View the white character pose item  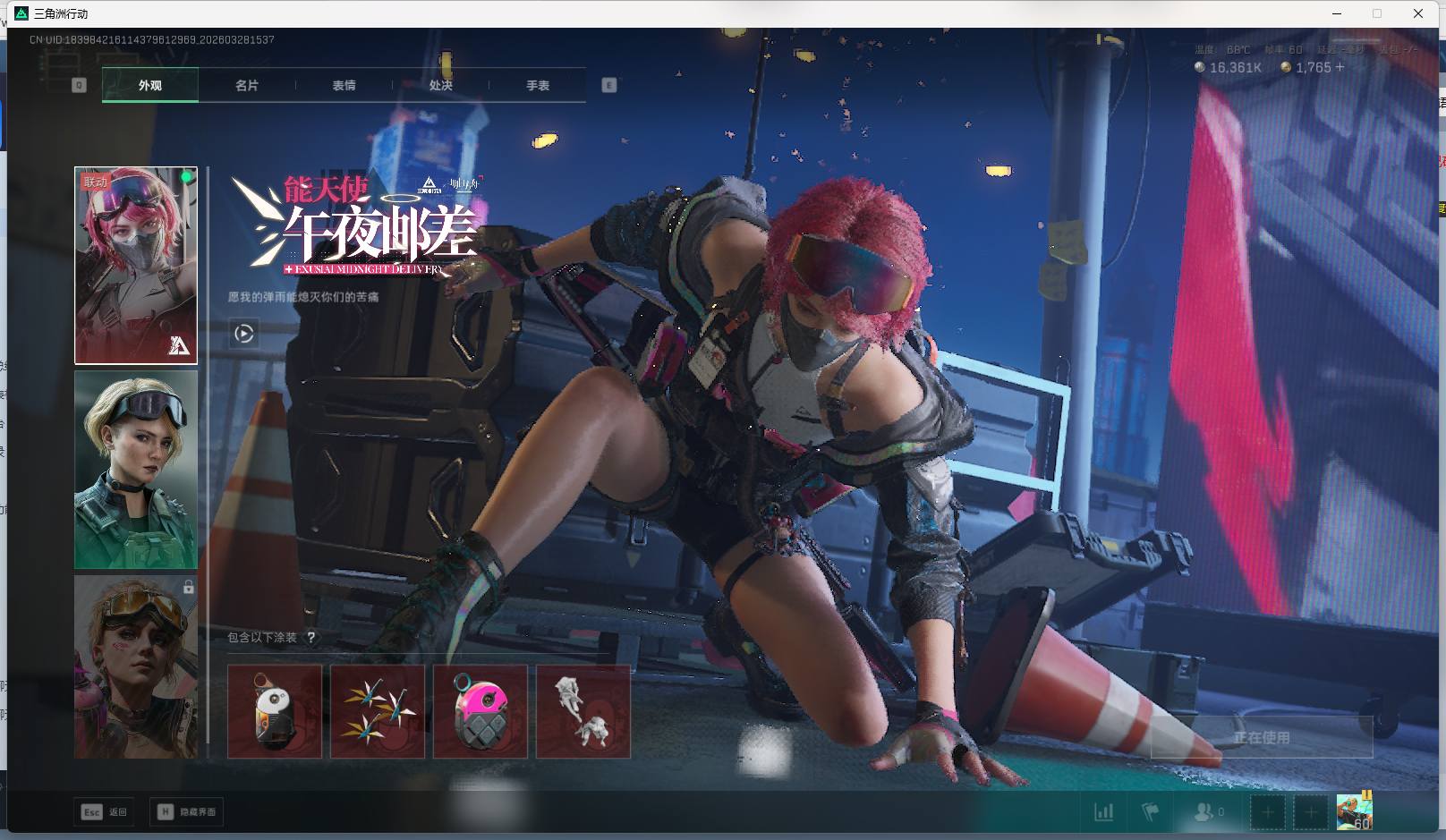(583, 711)
